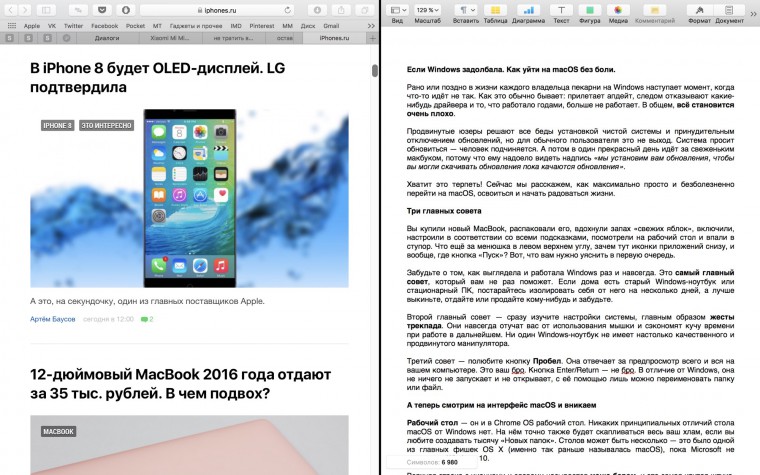760x475 pixels.
Task: Open the 12-дюймовый MacBook 2016 article
Action: click(x=180, y=384)
